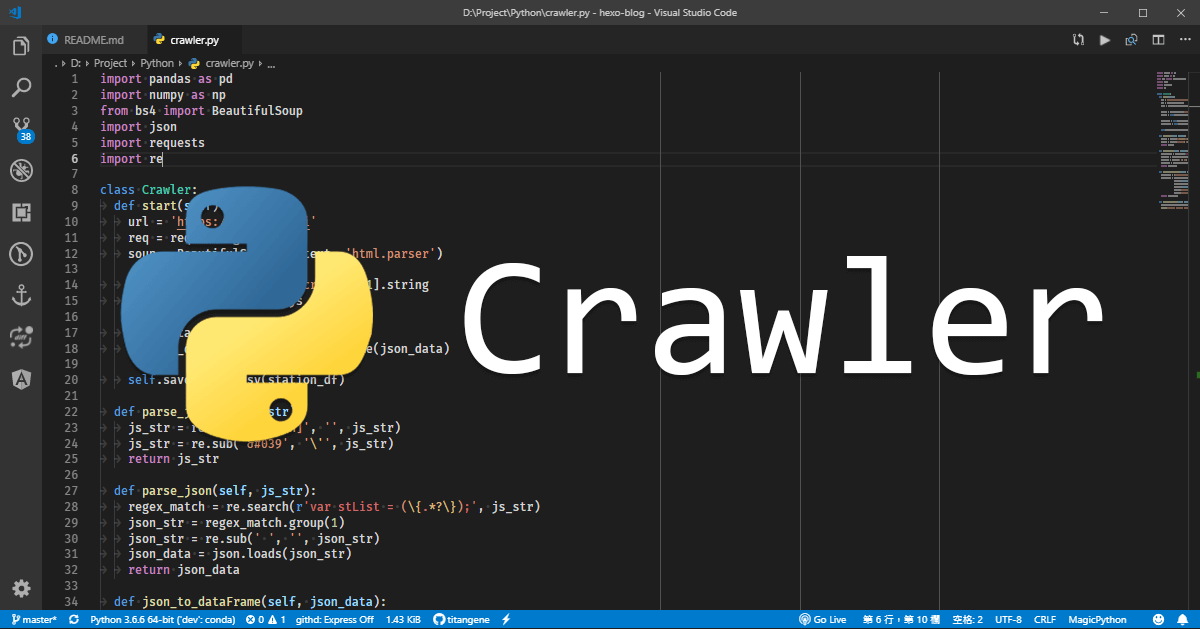Open the Extensions view in activity bar
Image resolution: width=1200 pixels, height=629 pixels.
tap(21, 212)
